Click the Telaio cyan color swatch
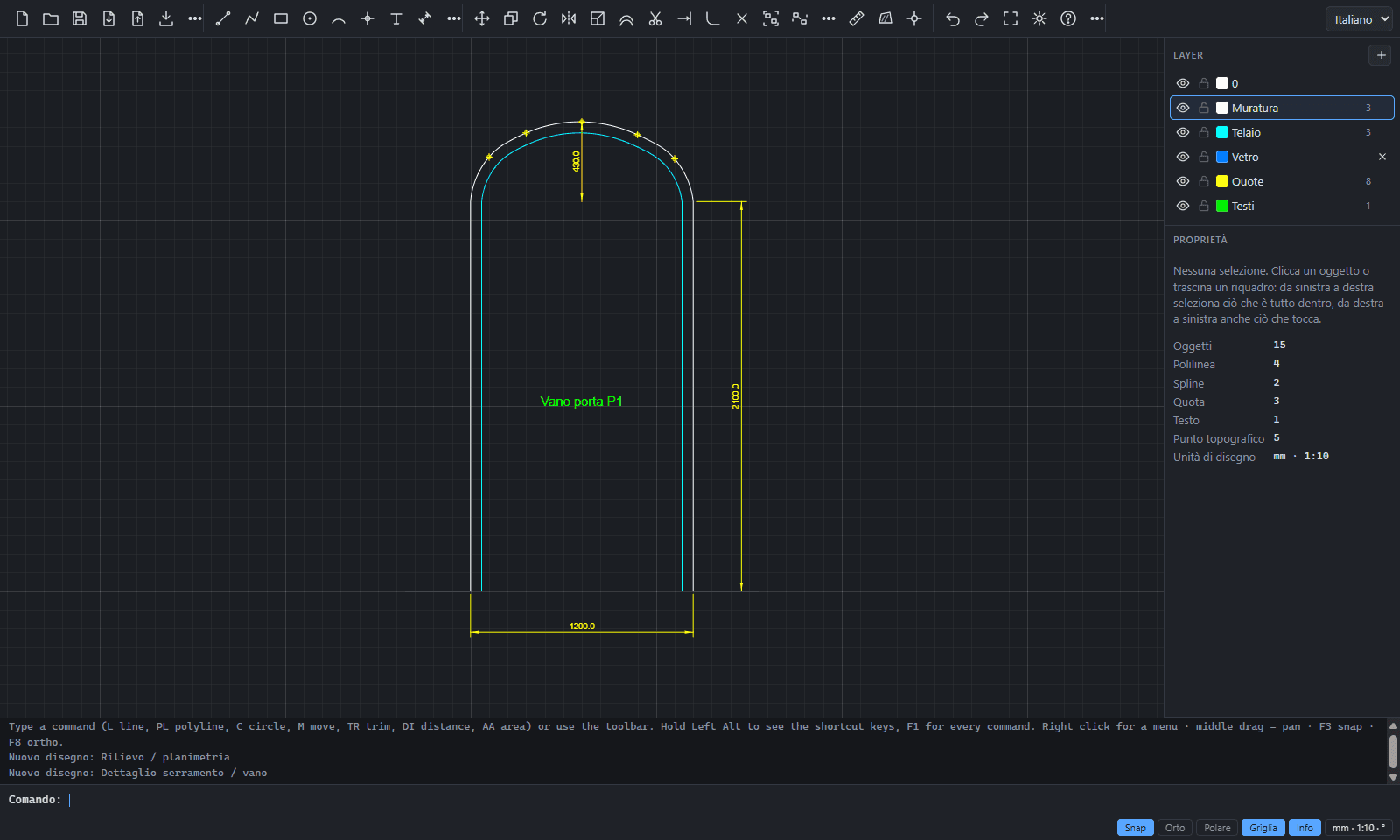 pos(1222,132)
